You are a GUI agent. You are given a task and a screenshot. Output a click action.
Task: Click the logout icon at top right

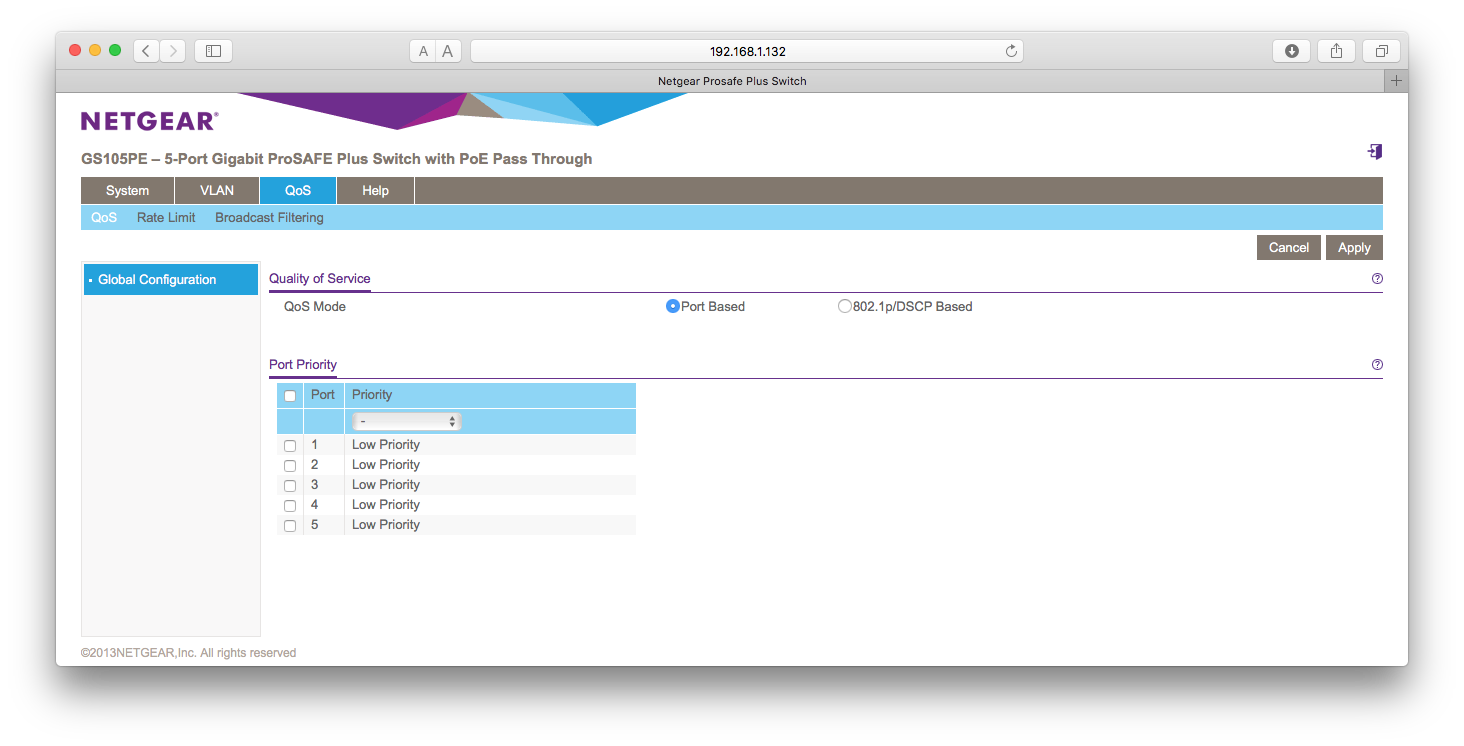point(1375,152)
